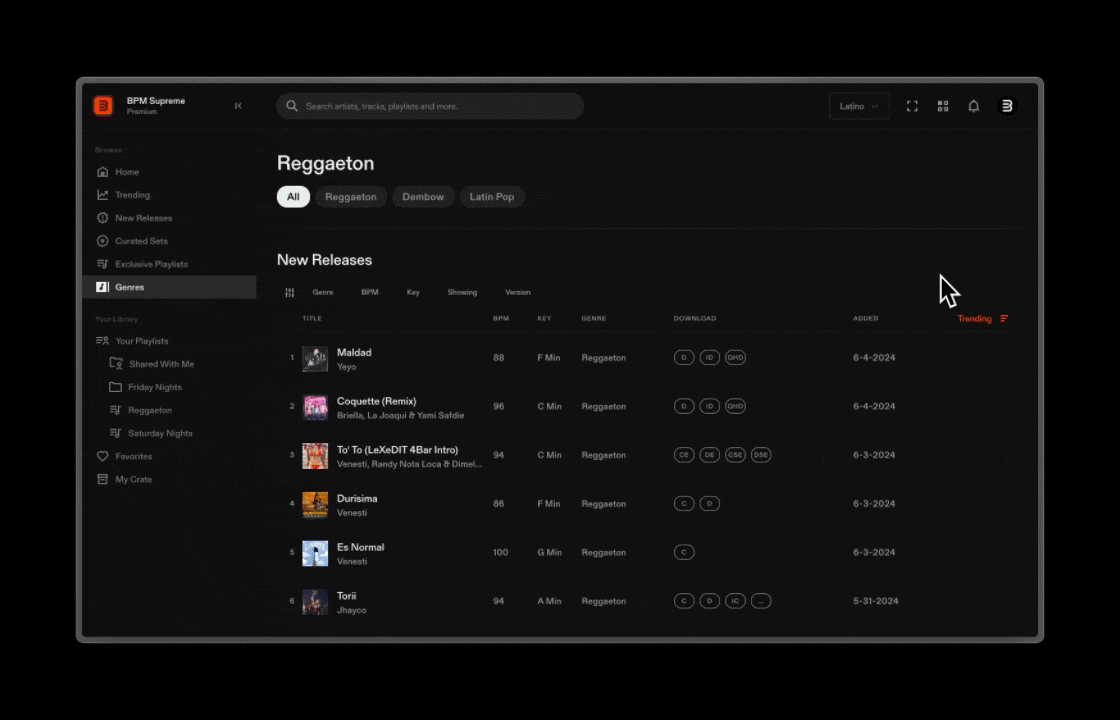
Task: Download the DE version of To' To
Action: [x=709, y=454]
